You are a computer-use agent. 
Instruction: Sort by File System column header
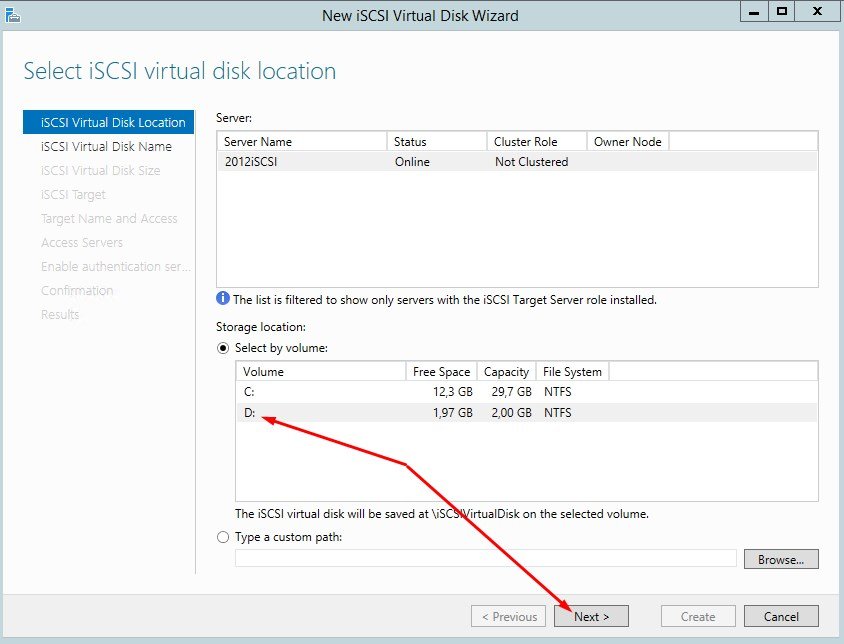573,372
